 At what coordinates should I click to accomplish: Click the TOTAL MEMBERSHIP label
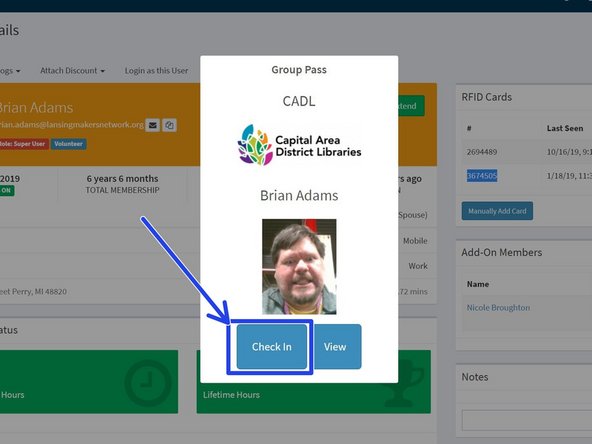[x=122, y=190]
